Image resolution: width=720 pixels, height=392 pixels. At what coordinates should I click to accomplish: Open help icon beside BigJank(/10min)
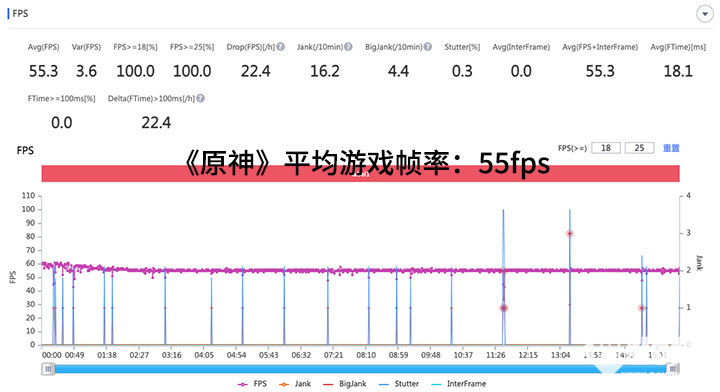(428, 47)
